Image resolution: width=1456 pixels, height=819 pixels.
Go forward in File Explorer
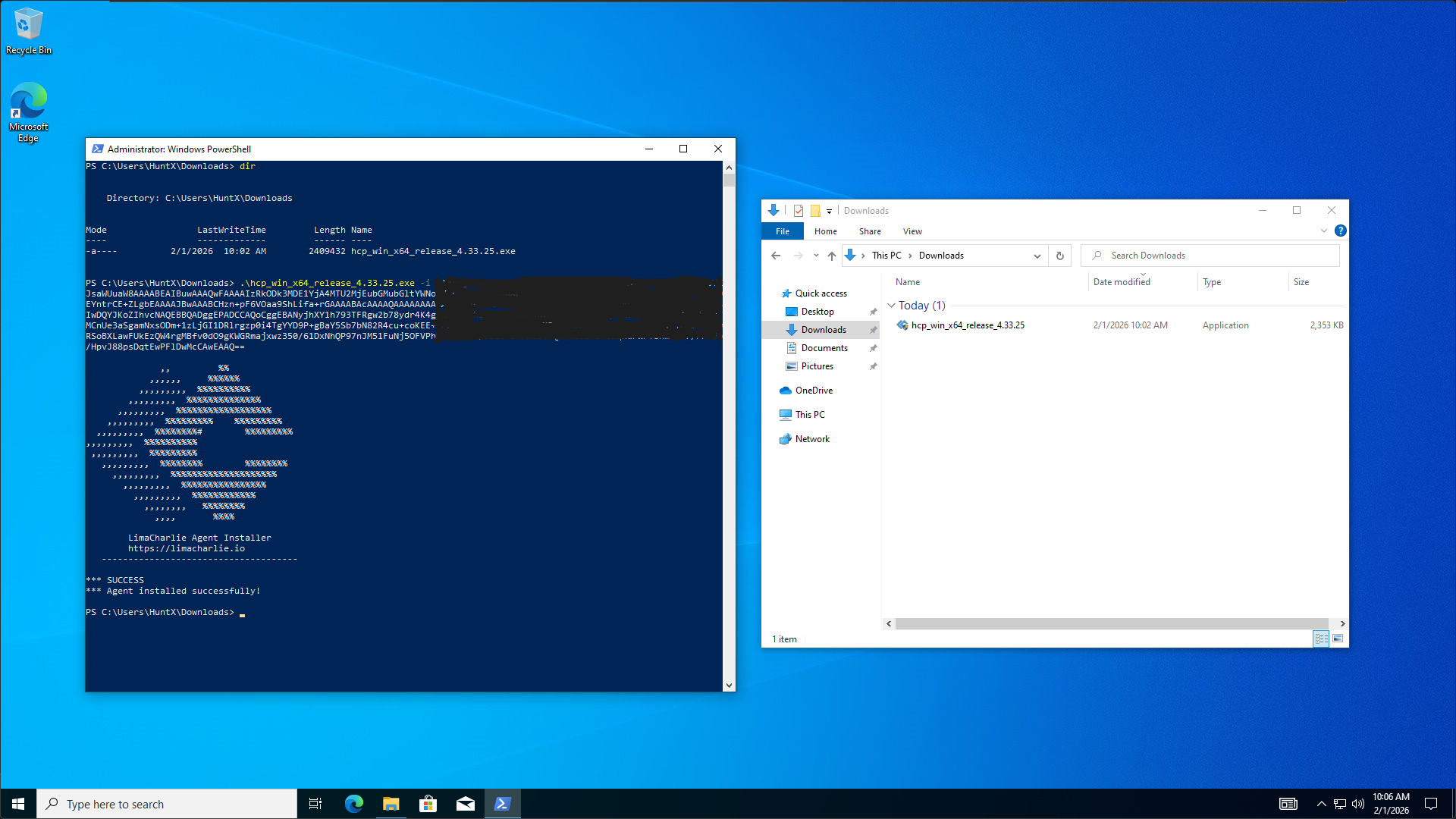tap(799, 256)
